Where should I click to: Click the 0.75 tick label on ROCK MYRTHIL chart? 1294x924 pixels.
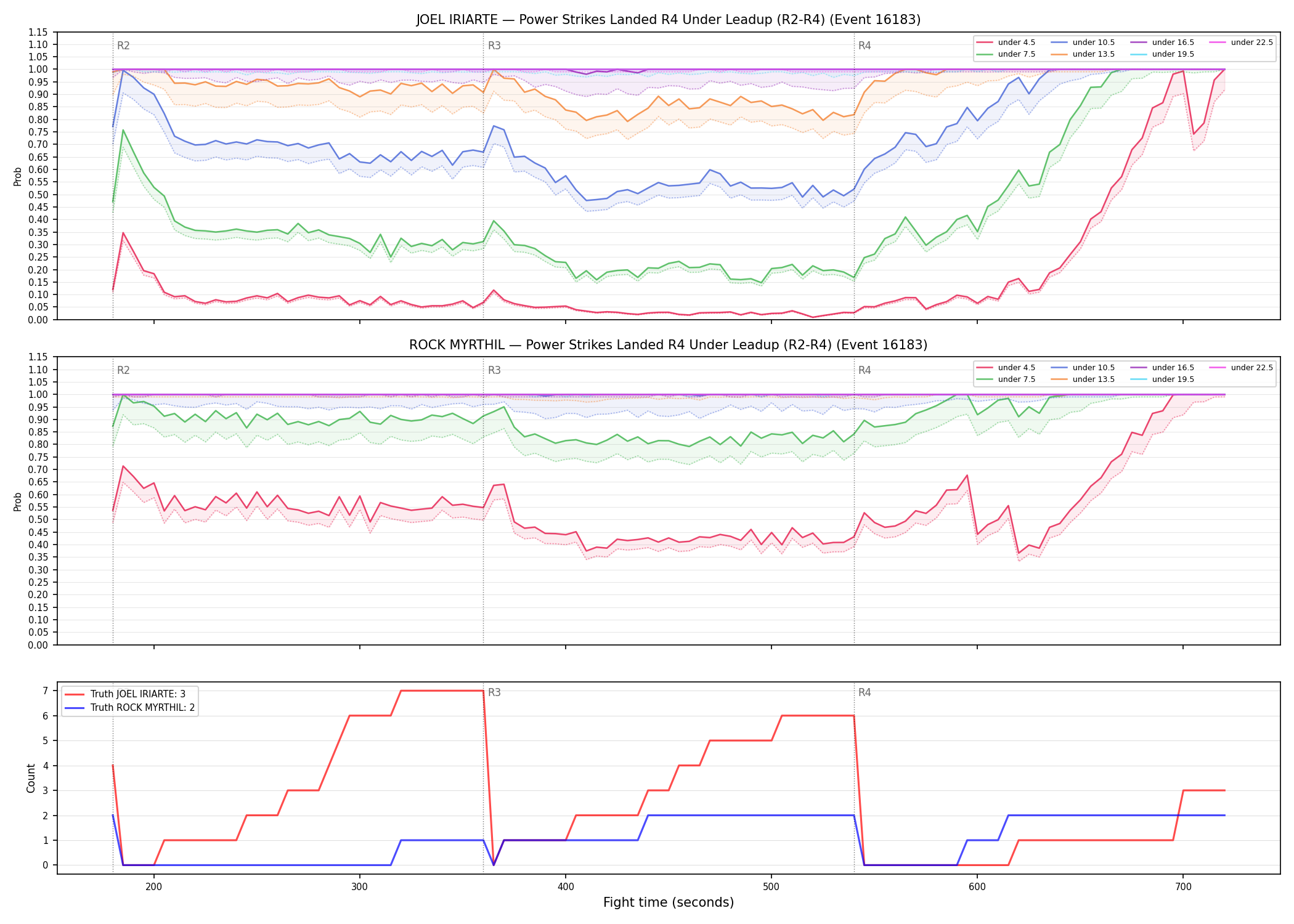click(x=38, y=457)
